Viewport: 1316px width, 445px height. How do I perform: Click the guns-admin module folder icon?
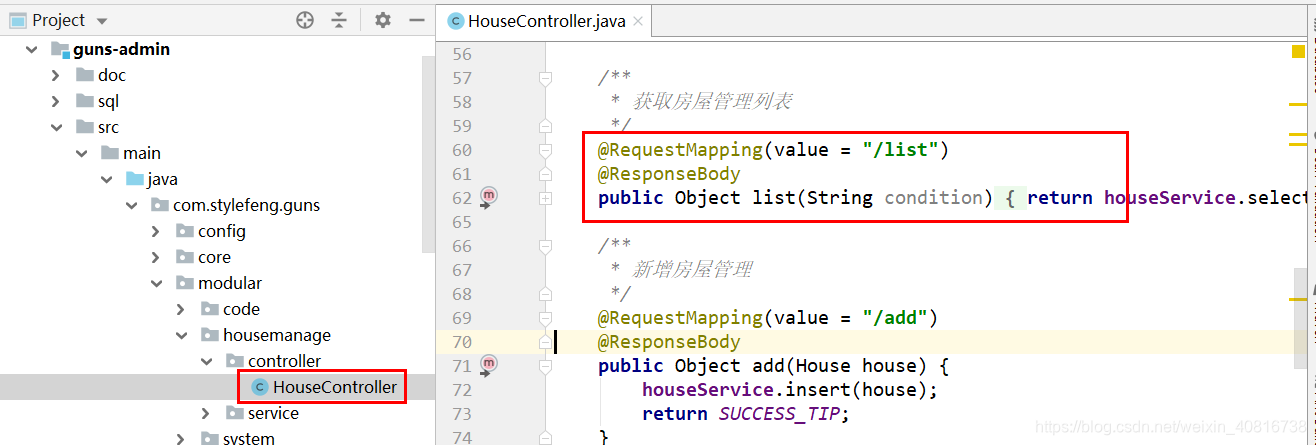[x=59, y=49]
